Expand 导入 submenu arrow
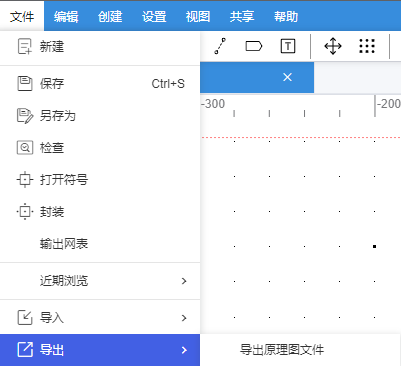This screenshot has height=366, width=401. tap(184, 318)
